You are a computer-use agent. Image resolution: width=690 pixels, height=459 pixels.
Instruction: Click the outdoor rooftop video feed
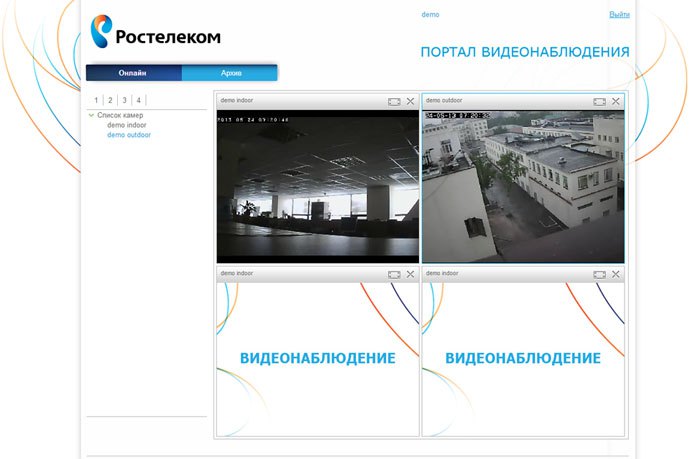pyautogui.click(x=523, y=187)
